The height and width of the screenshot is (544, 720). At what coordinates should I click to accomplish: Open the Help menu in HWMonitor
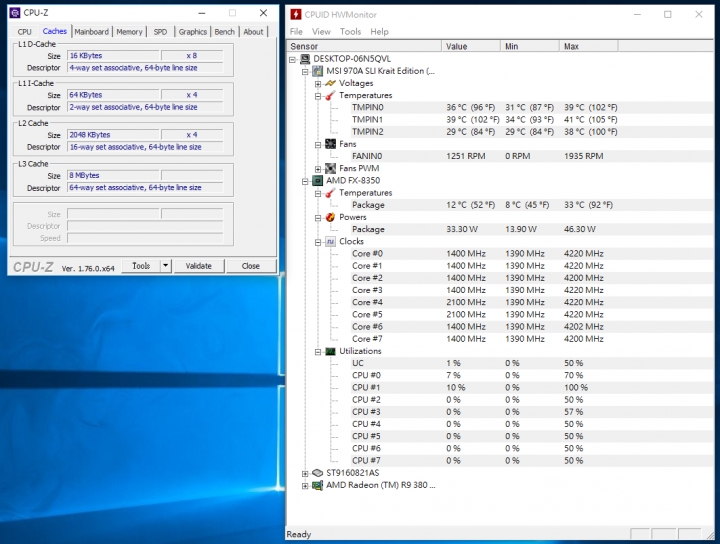(x=379, y=32)
